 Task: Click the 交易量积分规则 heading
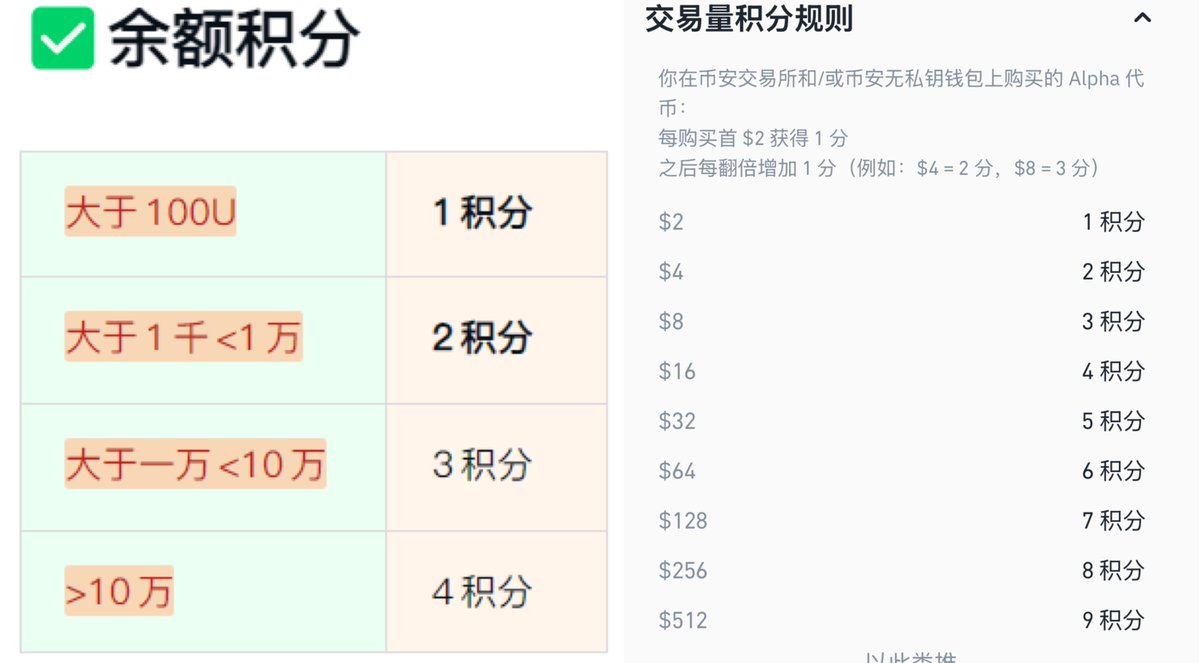(749, 18)
